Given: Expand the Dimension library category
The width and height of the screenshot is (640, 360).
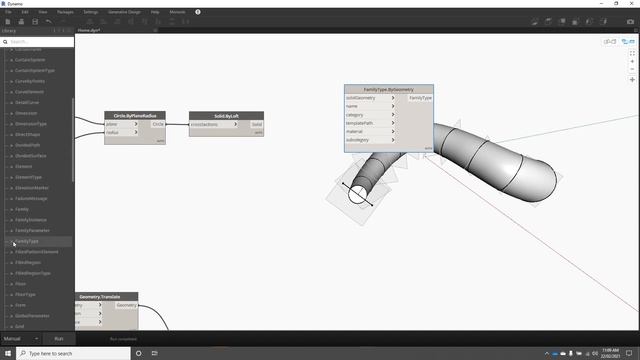Looking at the screenshot, I should [11, 113].
